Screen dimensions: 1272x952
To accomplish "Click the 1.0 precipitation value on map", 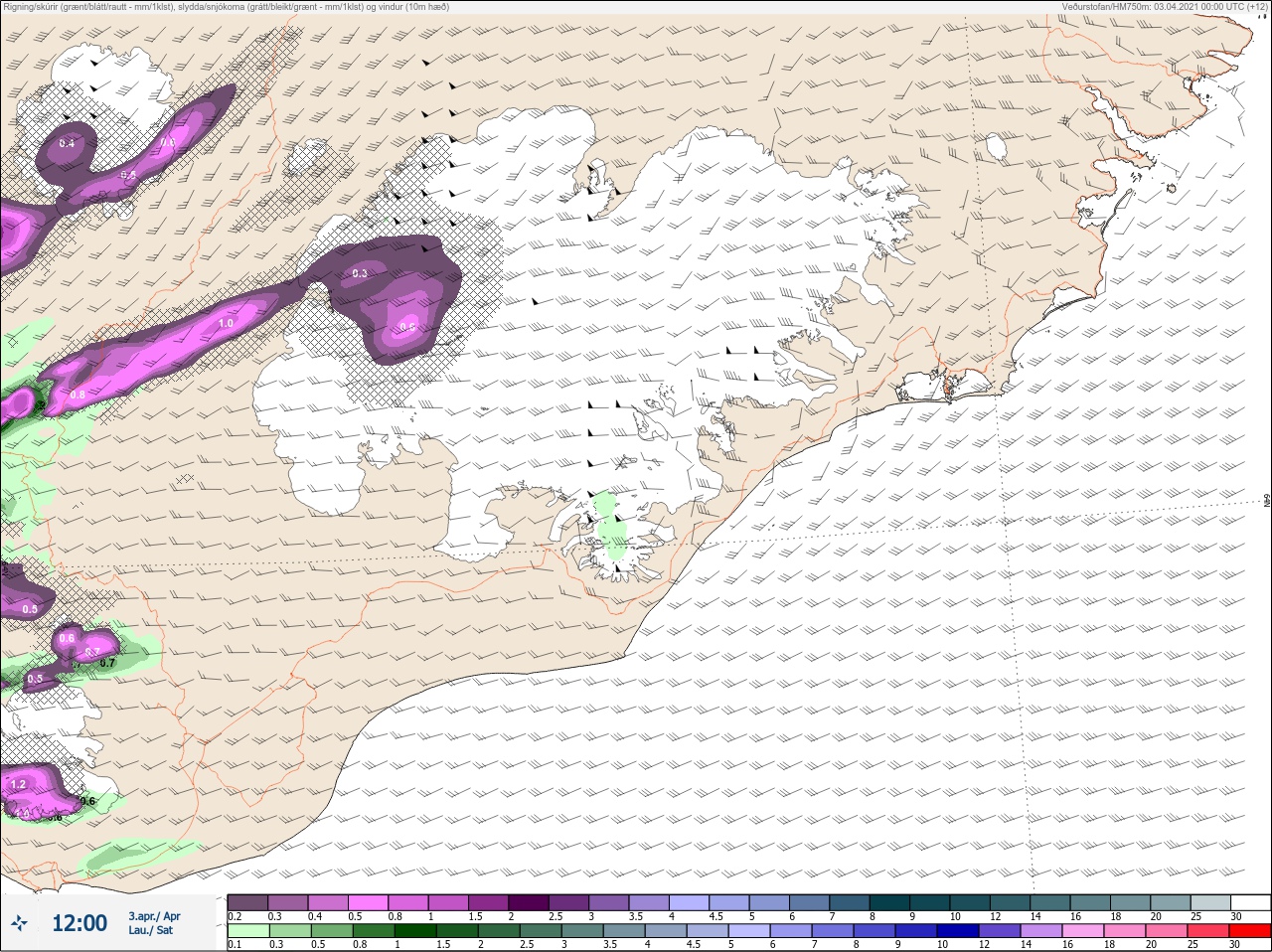I will [x=226, y=323].
